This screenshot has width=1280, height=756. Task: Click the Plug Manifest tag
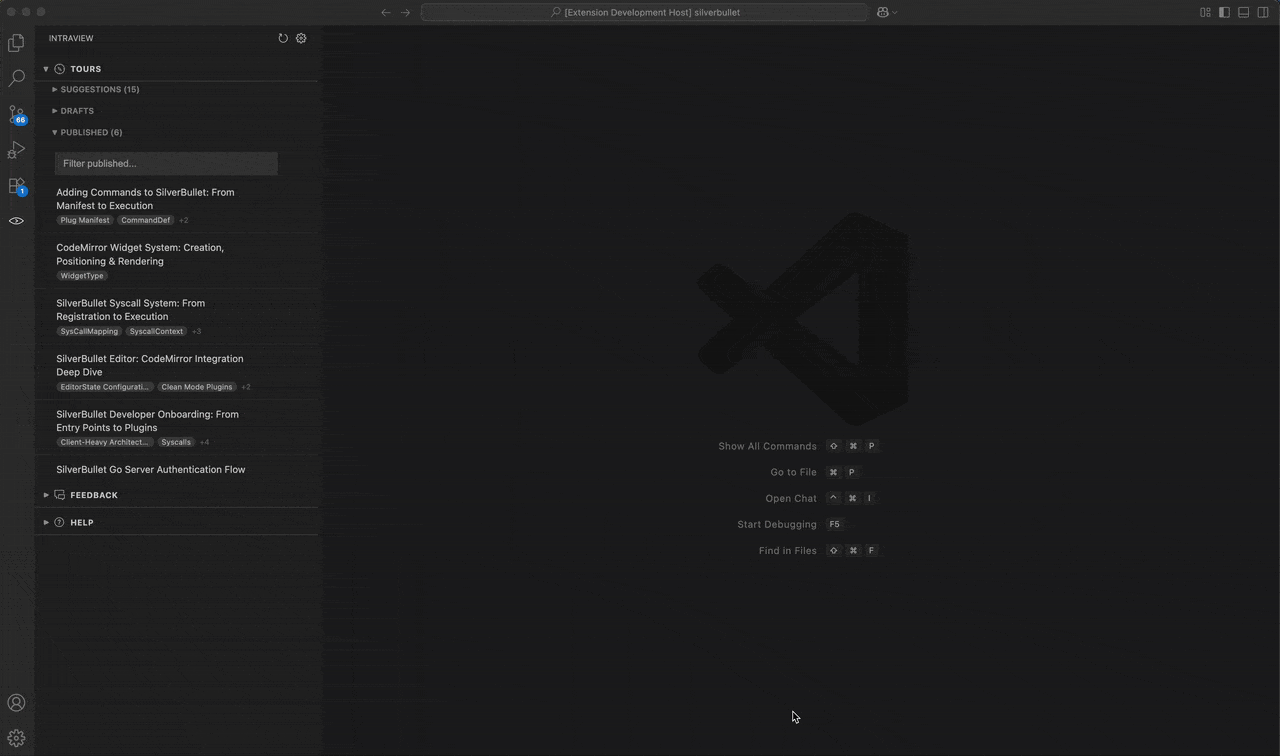[85, 220]
